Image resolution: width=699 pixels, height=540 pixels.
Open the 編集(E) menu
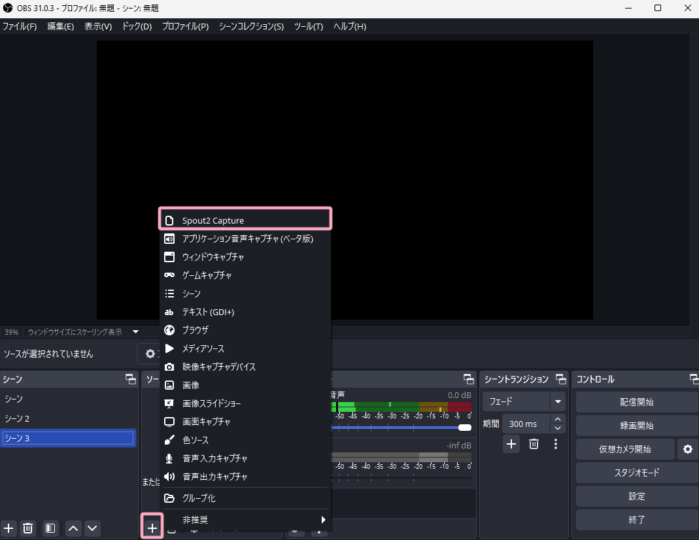pos(61,26)
